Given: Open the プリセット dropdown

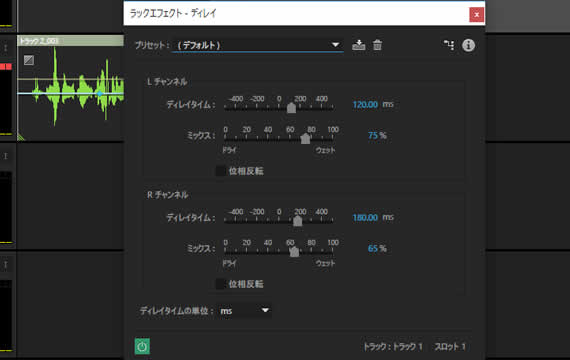Looking at the screenshot, I should (258, 45).
